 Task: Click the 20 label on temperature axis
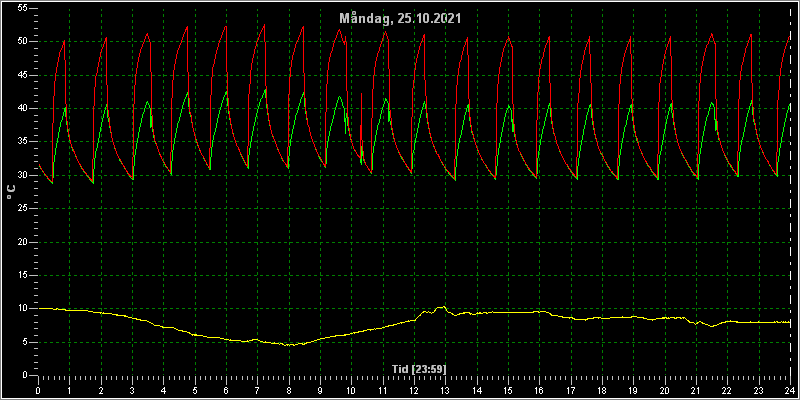(x=21, y=242)
